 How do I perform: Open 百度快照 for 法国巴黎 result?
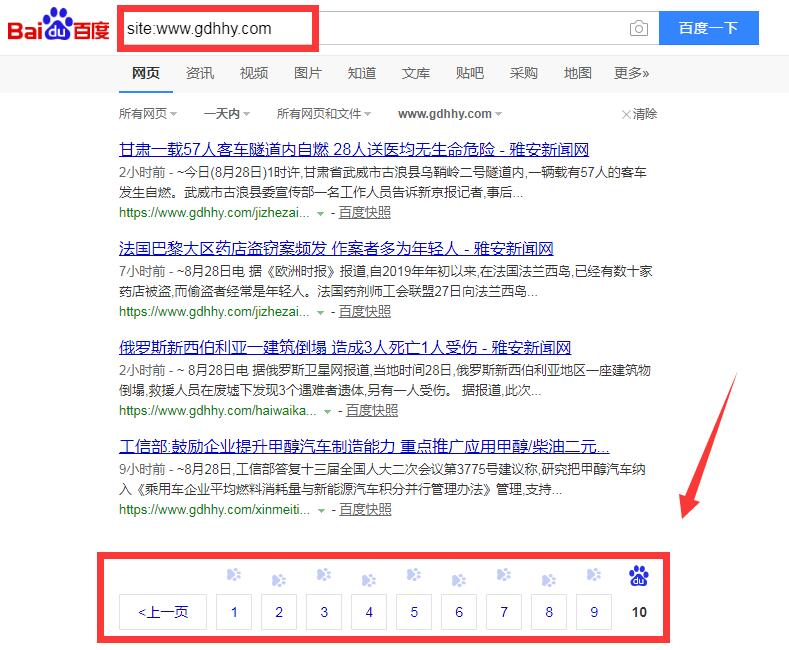pos(365,312)
